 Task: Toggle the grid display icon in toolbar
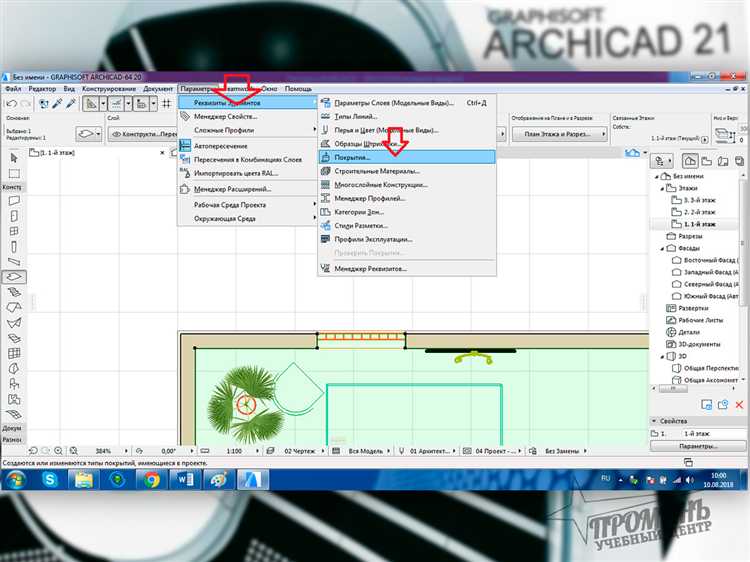[x=166, y=103]
